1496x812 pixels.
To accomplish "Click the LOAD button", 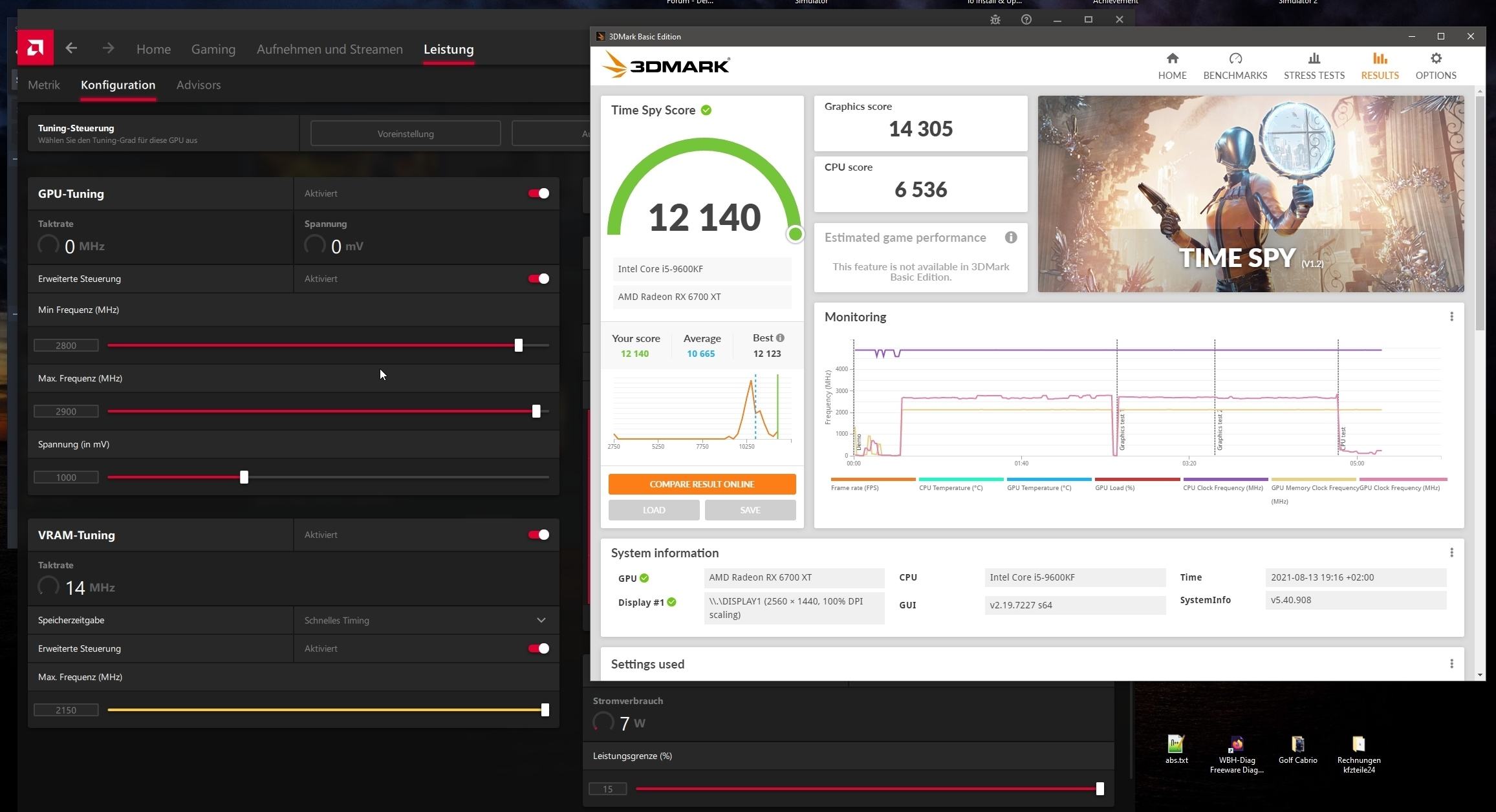I will tap(654, 510).
